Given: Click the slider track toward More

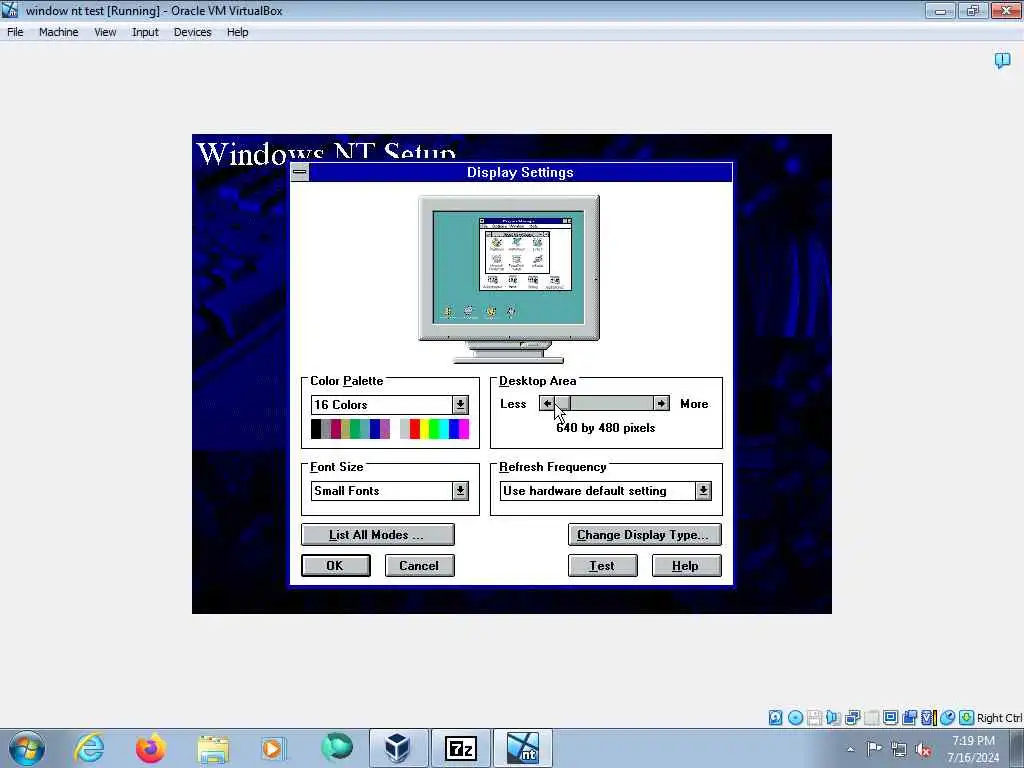Looking at the screenshot, I should pyautogui.click(x=612, y=404).
